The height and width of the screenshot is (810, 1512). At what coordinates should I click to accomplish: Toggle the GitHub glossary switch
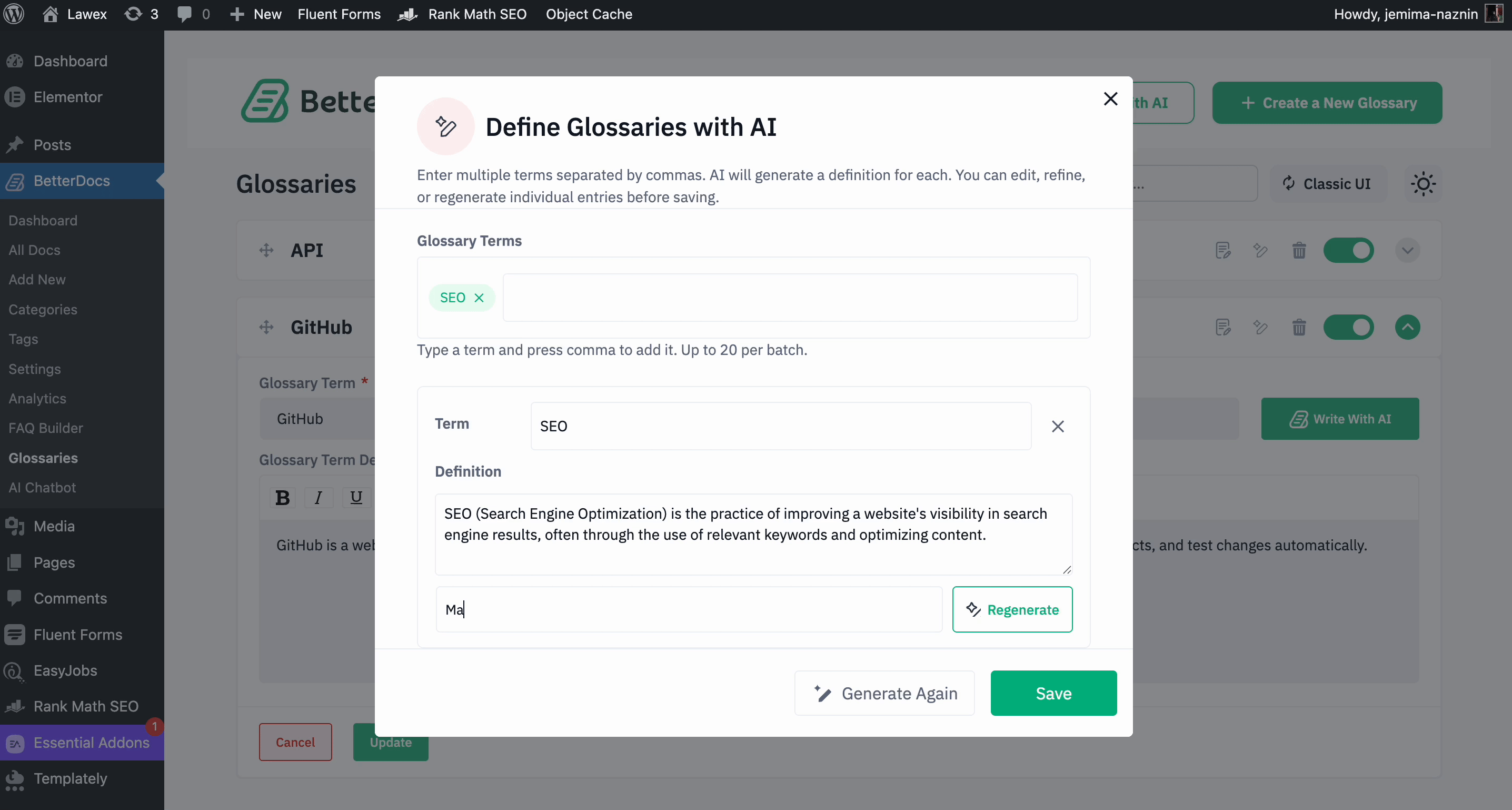[1348, 327]
